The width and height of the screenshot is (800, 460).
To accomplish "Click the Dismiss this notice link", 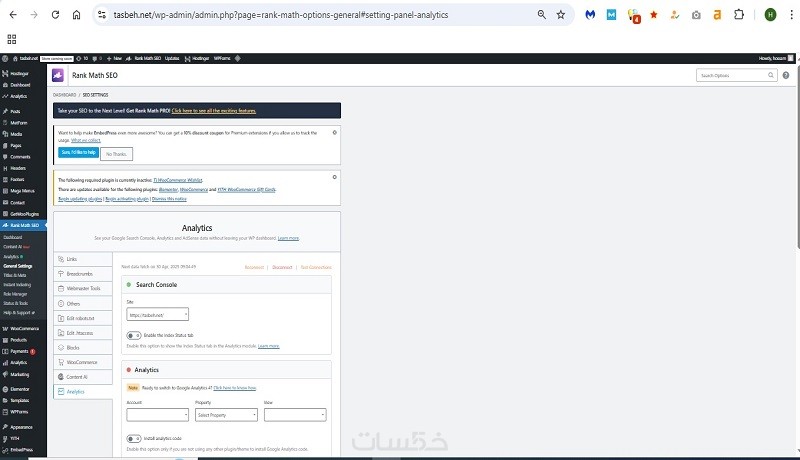I will tap(169, 199).
